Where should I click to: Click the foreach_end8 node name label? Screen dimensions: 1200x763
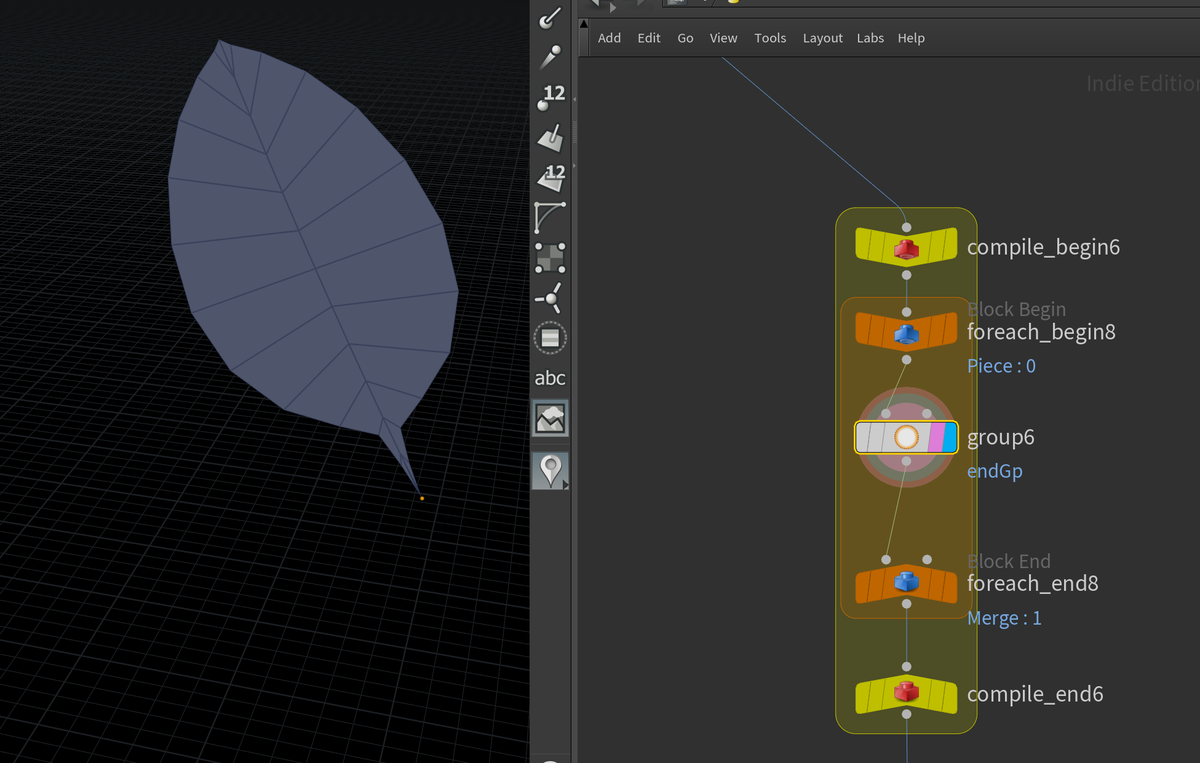[1033, 583]
